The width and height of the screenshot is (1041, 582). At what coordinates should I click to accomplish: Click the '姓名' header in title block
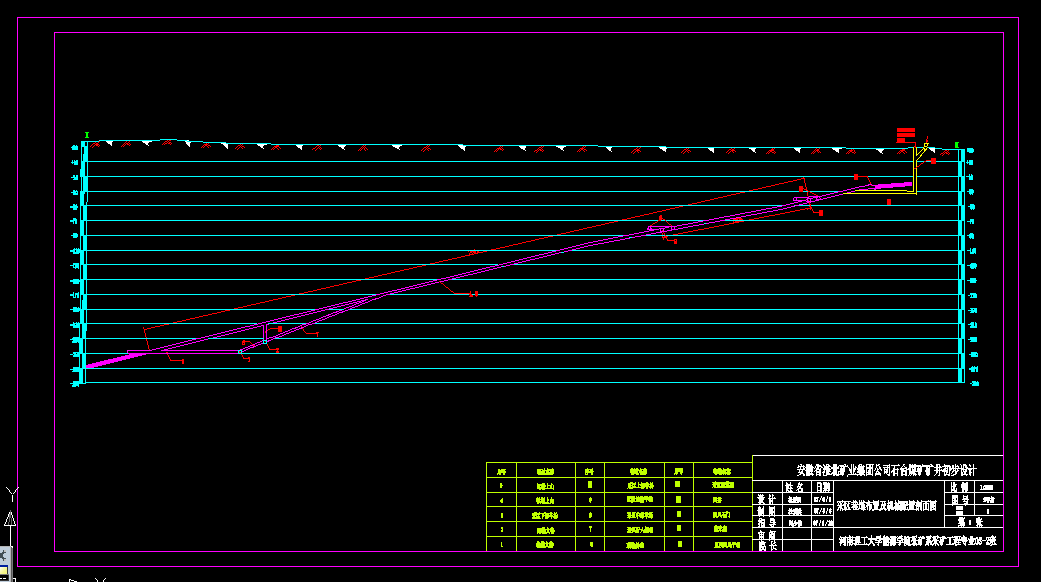pos(794,488)
